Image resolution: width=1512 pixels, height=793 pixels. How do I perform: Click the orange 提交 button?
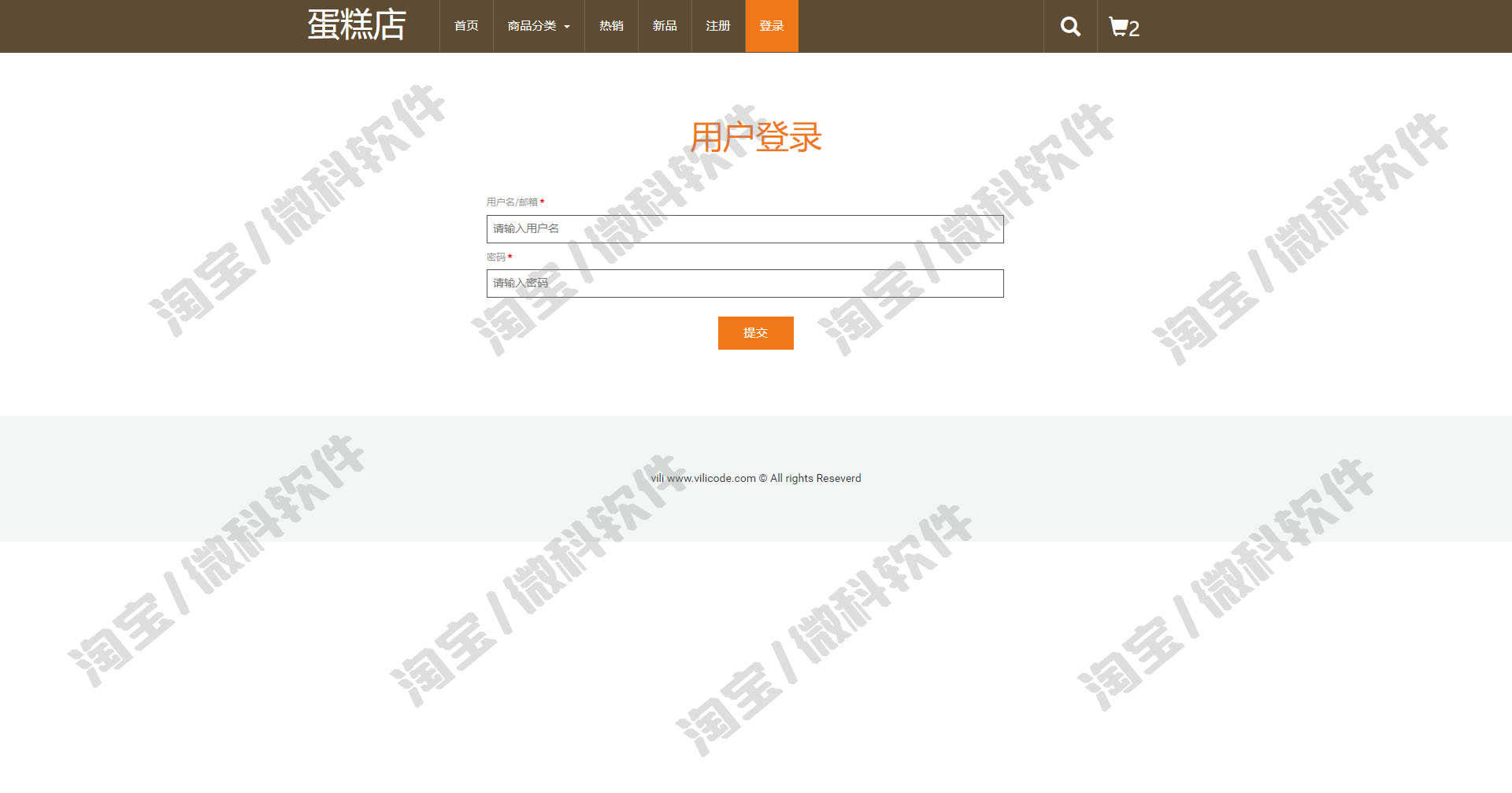point(756,333)
